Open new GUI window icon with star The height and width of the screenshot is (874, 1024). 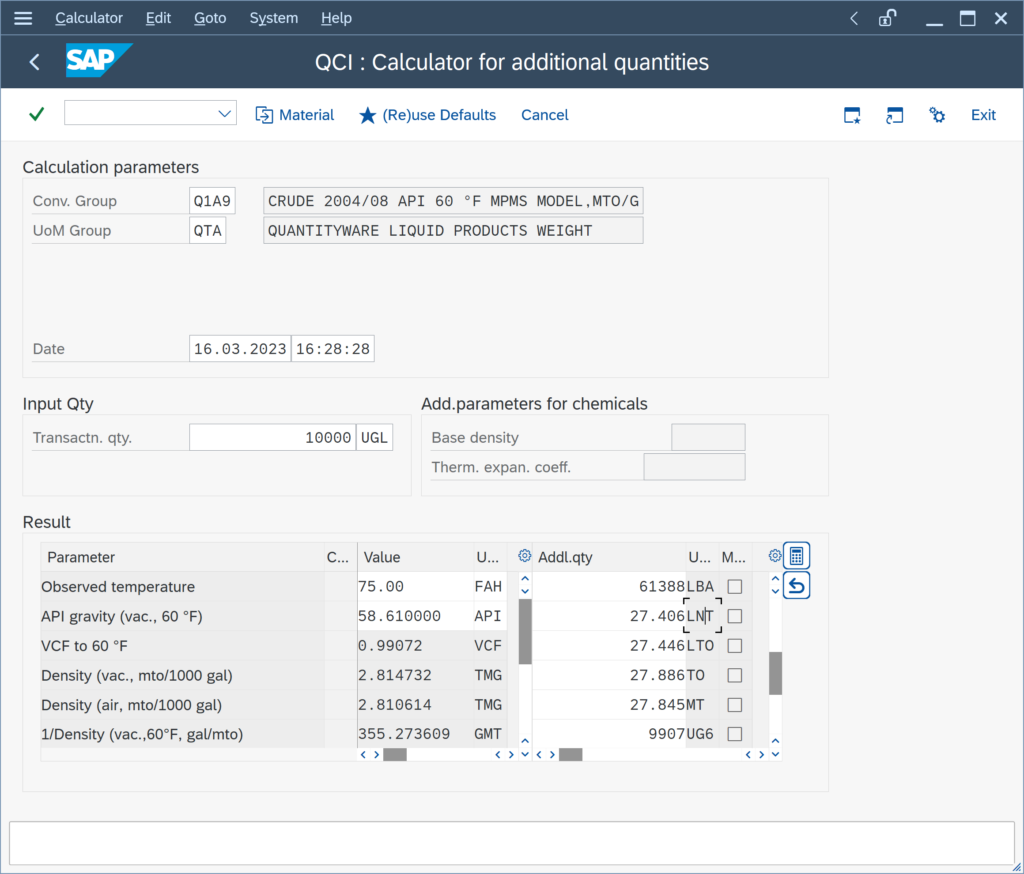(852, 116)
